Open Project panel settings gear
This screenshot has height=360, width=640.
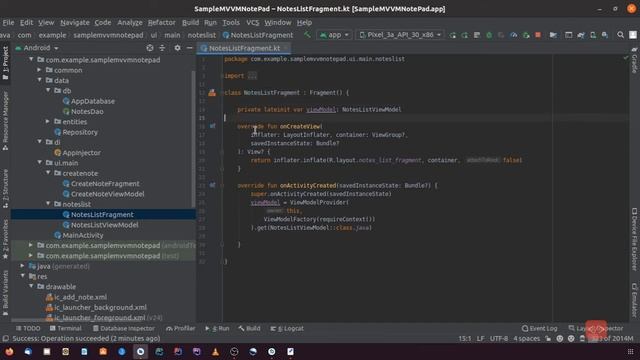(177, 48)
